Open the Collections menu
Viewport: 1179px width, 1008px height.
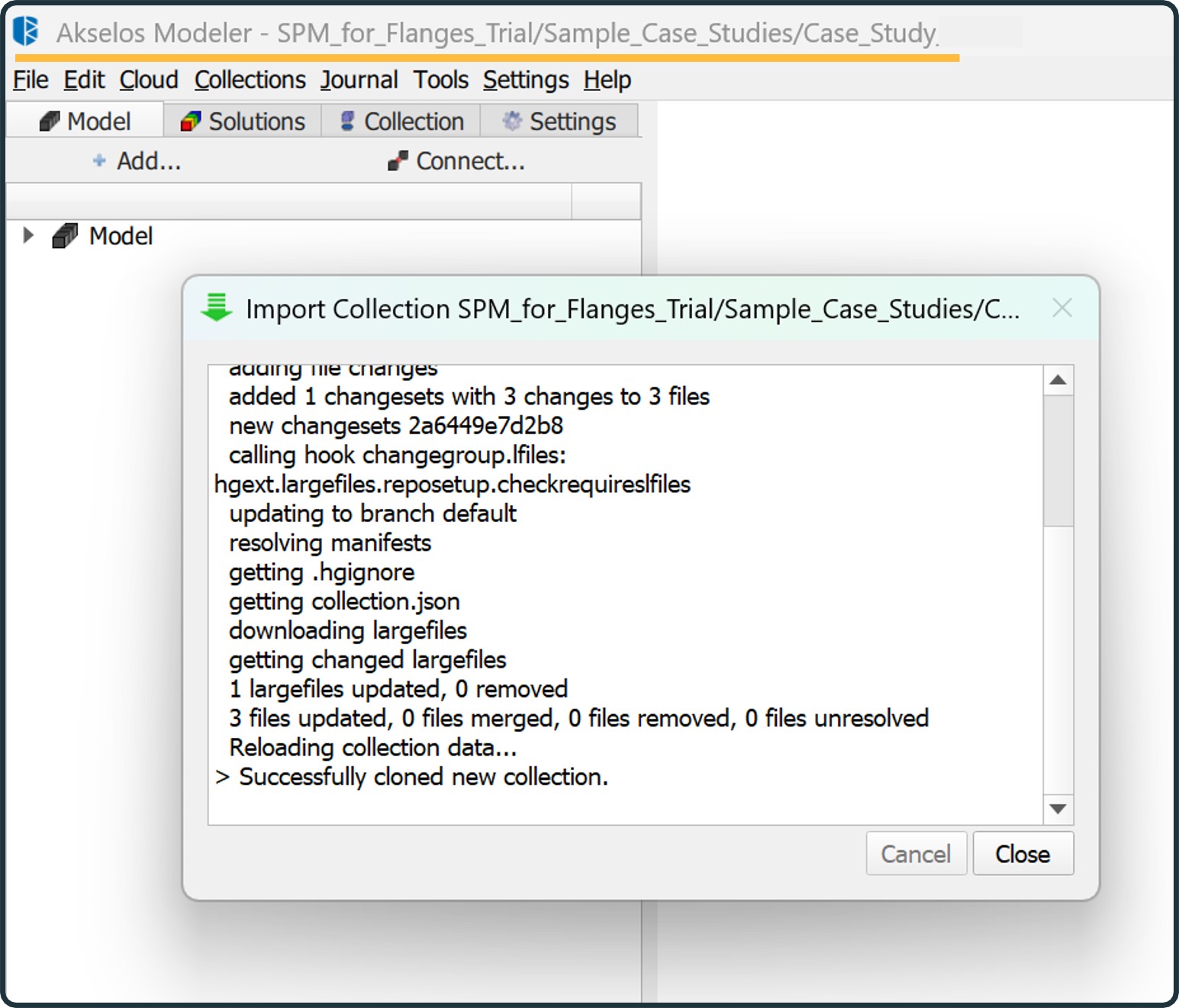coord(250,79)
